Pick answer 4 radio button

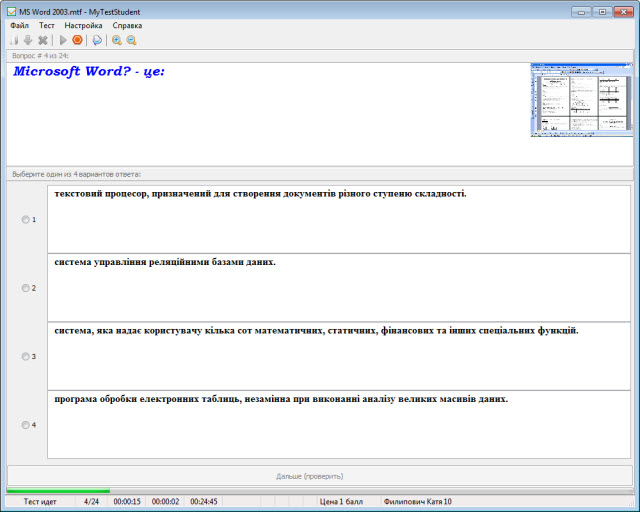26,425
